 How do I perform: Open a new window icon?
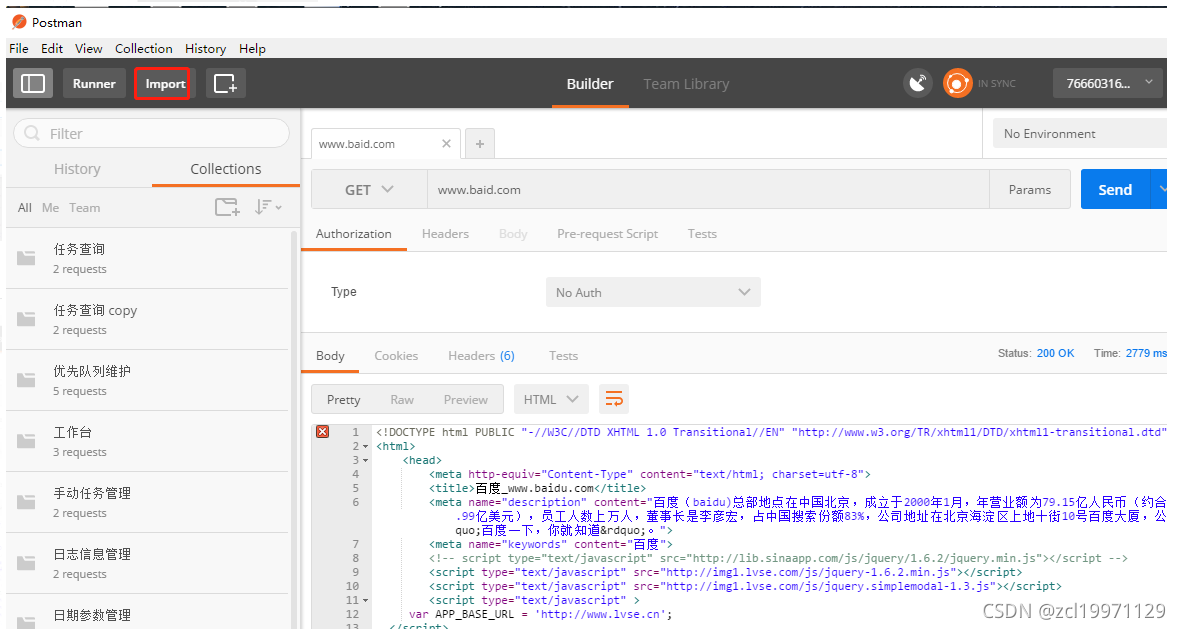[x=225, y=84]
